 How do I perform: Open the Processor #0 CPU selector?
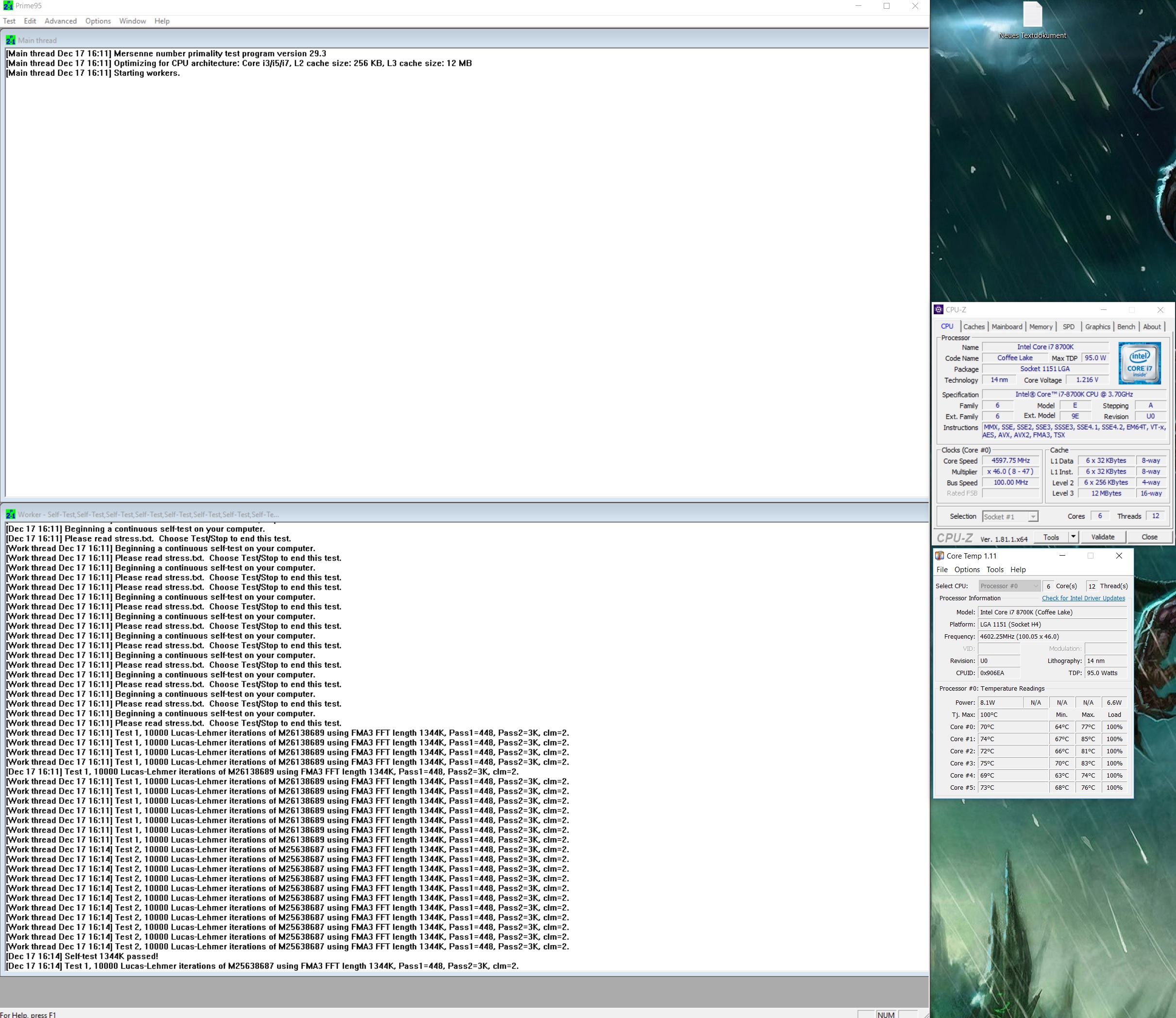pyautogui.click(x=1009, y=586)
